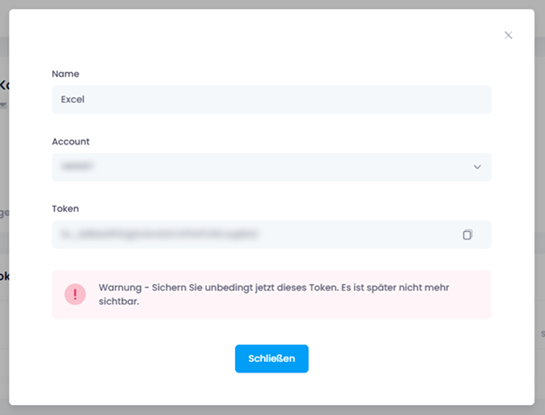Open the Account selection field
The width and height of the screenshot is (545, 415).
pyautogui.click(x=271, y=167)
